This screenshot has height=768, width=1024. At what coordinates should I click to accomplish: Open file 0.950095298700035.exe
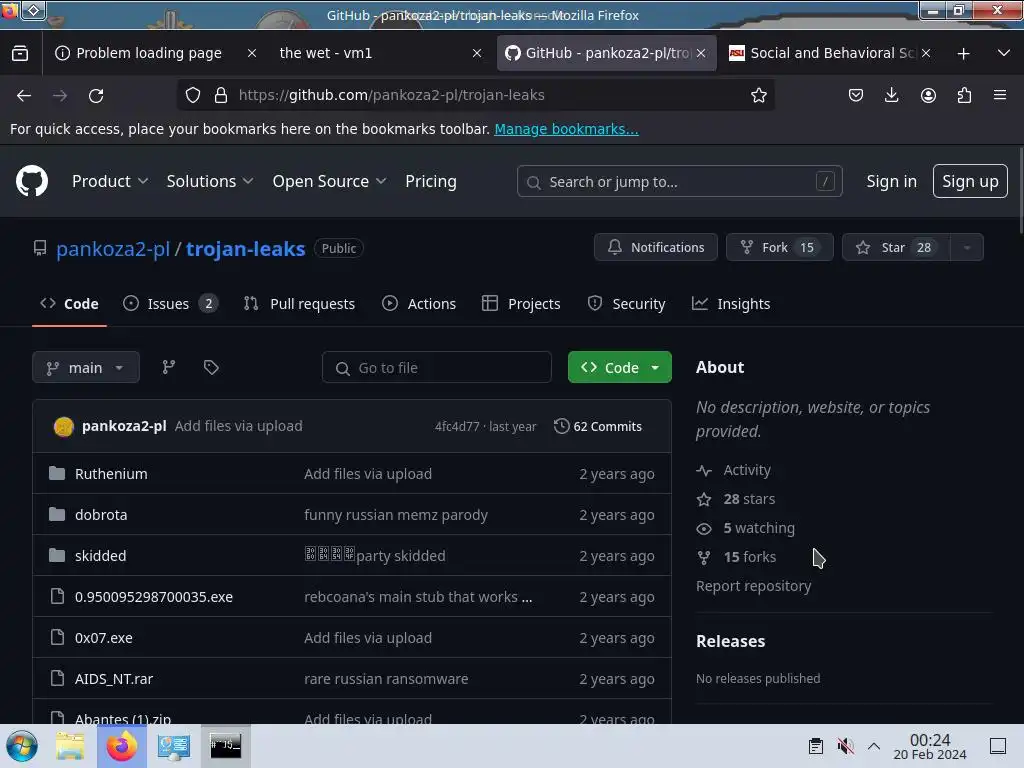click(153, 597)
